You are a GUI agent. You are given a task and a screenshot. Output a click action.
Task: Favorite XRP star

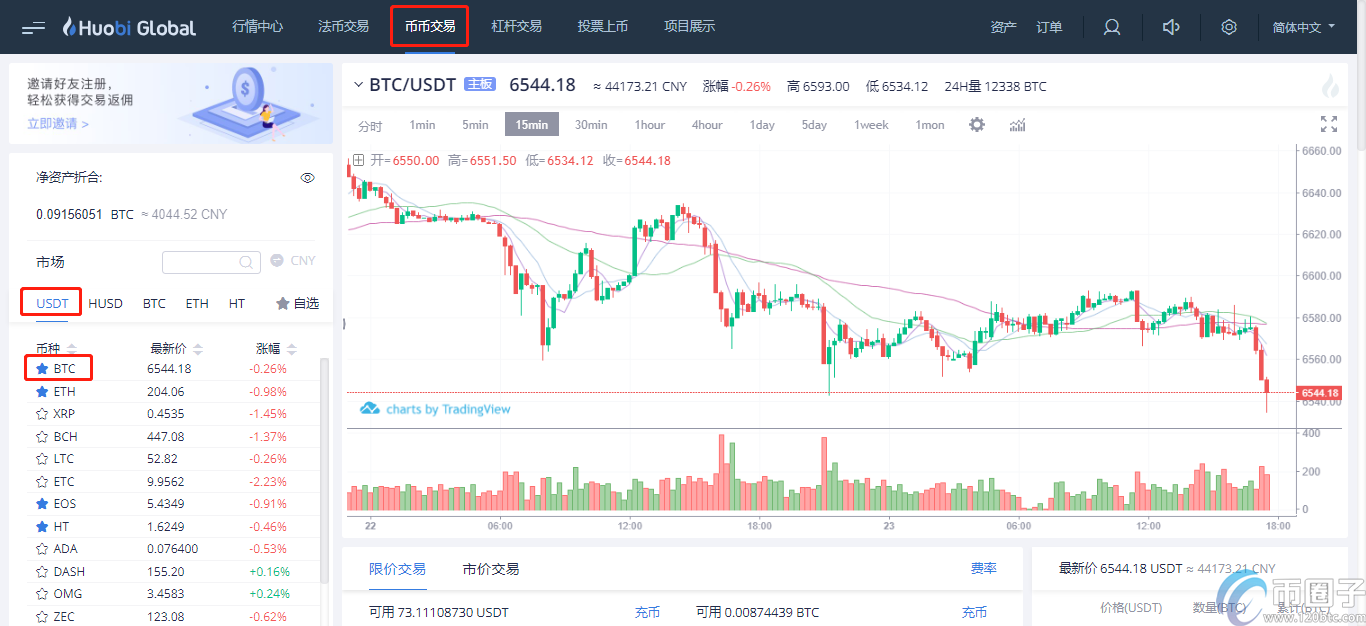pos(42,413)
